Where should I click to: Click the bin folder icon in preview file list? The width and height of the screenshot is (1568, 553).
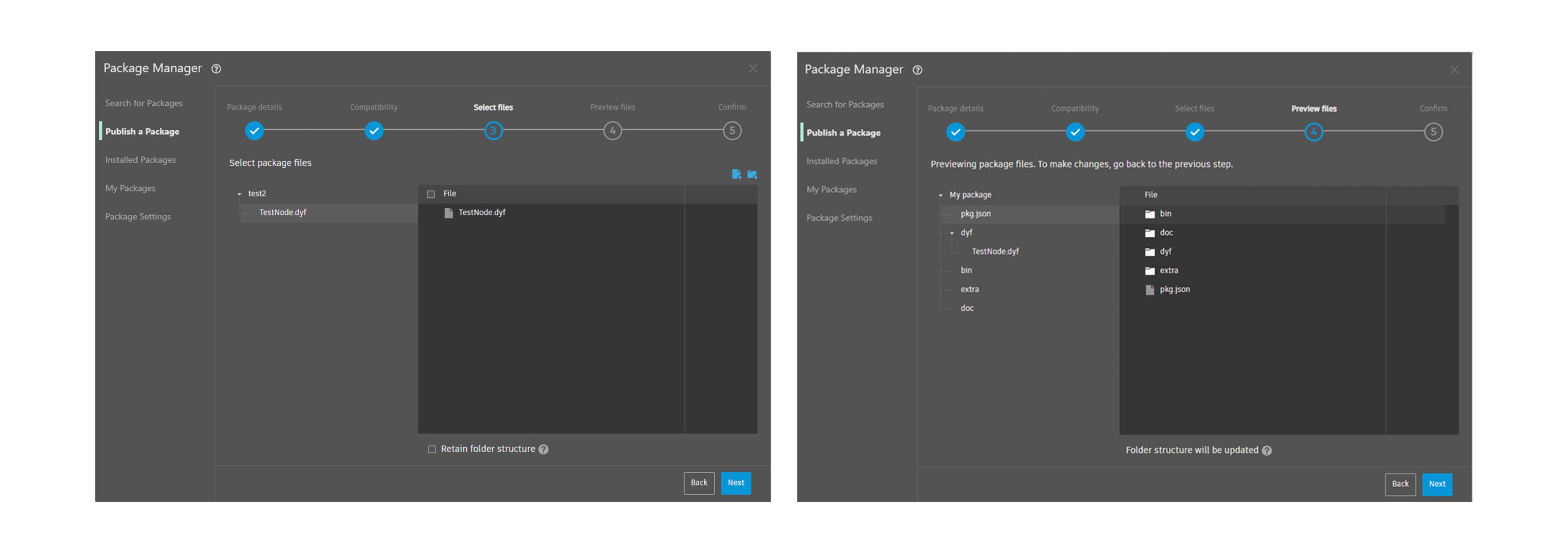coord(1149,214)
